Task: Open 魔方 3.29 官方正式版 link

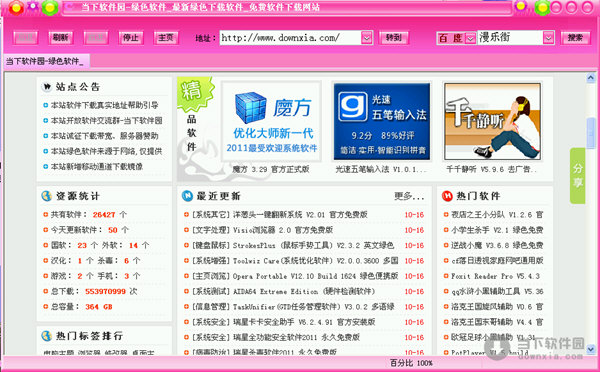Action: [x=271, y=169]
